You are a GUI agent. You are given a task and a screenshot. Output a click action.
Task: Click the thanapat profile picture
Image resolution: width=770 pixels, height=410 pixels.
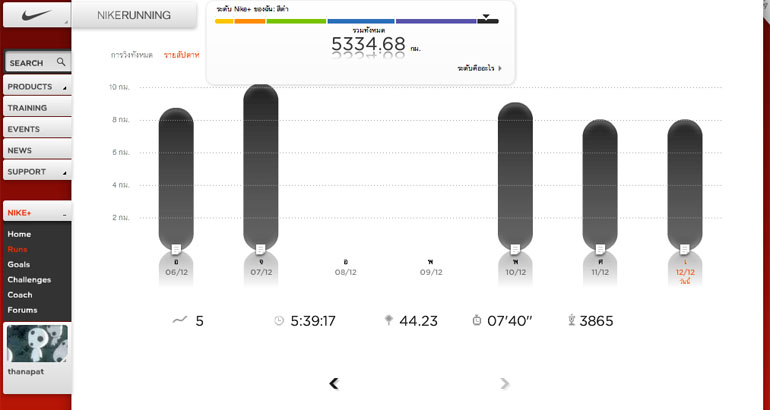(36, 344)
